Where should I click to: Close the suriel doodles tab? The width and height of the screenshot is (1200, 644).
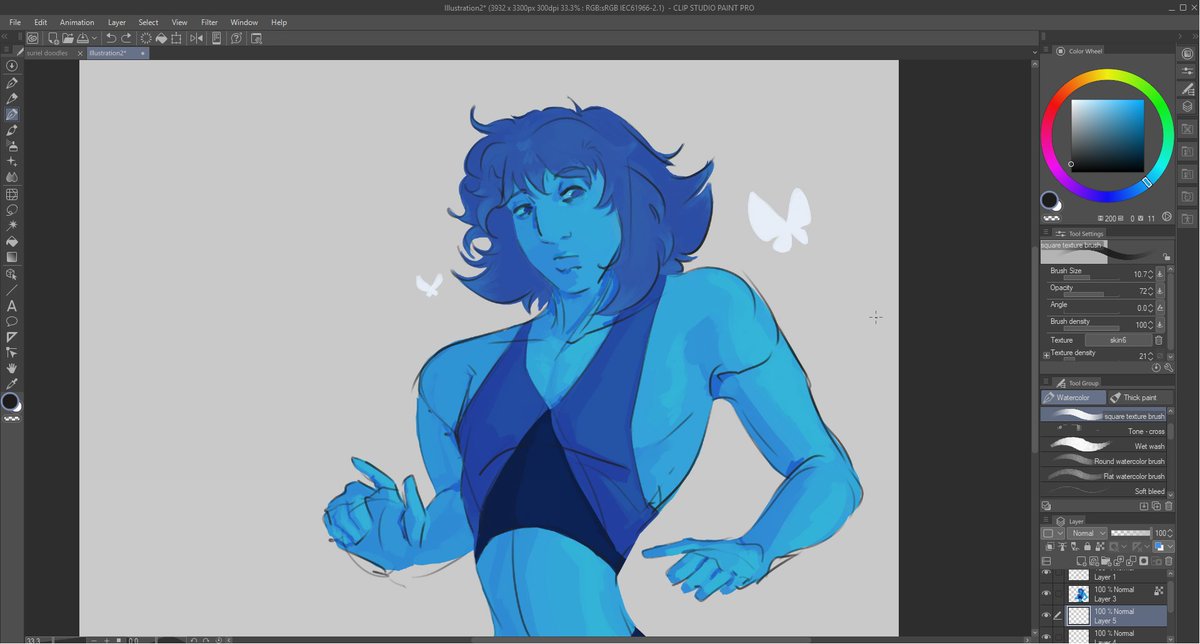point(80,53)
